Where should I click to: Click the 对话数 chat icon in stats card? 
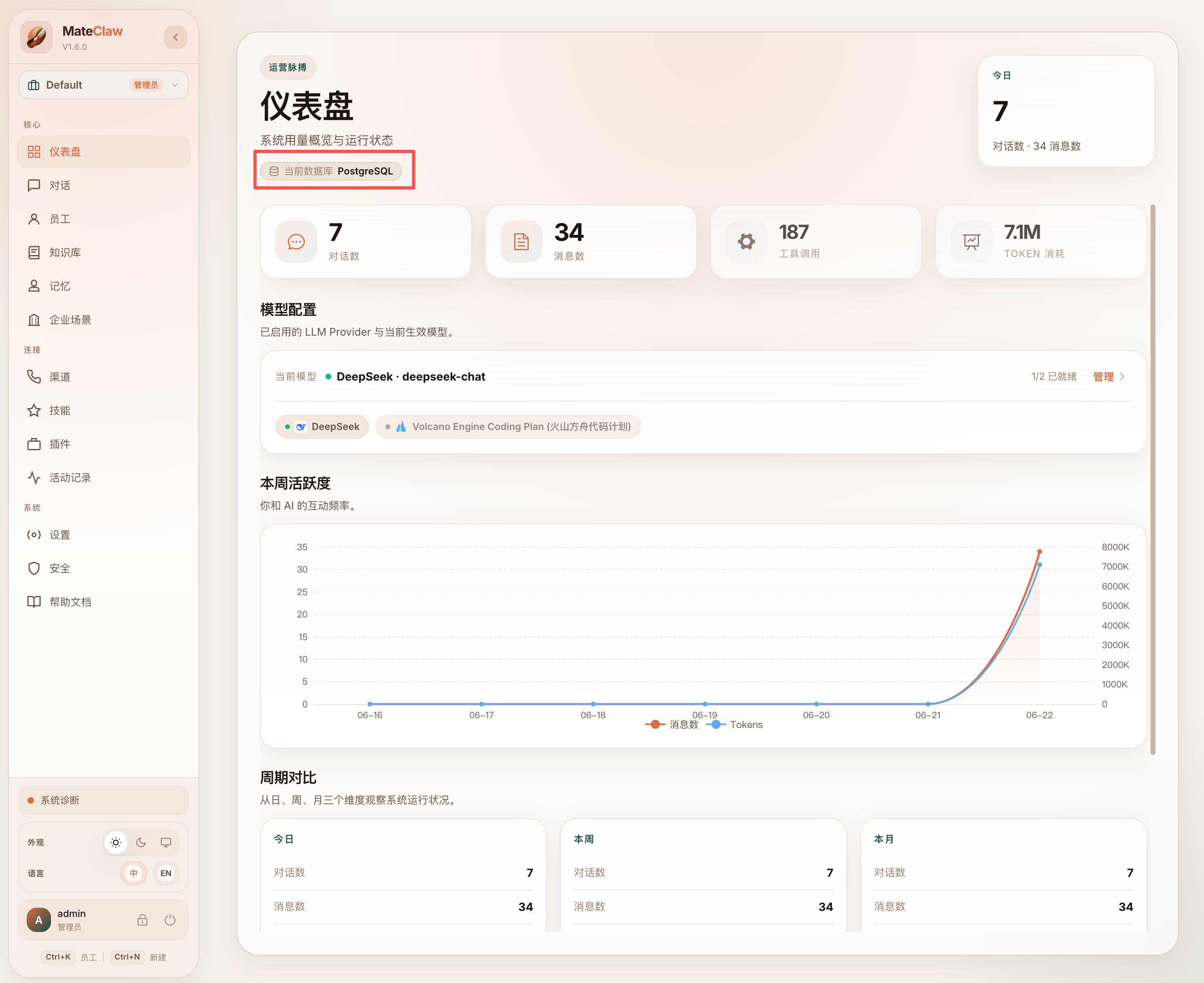[x=296, y=242]
